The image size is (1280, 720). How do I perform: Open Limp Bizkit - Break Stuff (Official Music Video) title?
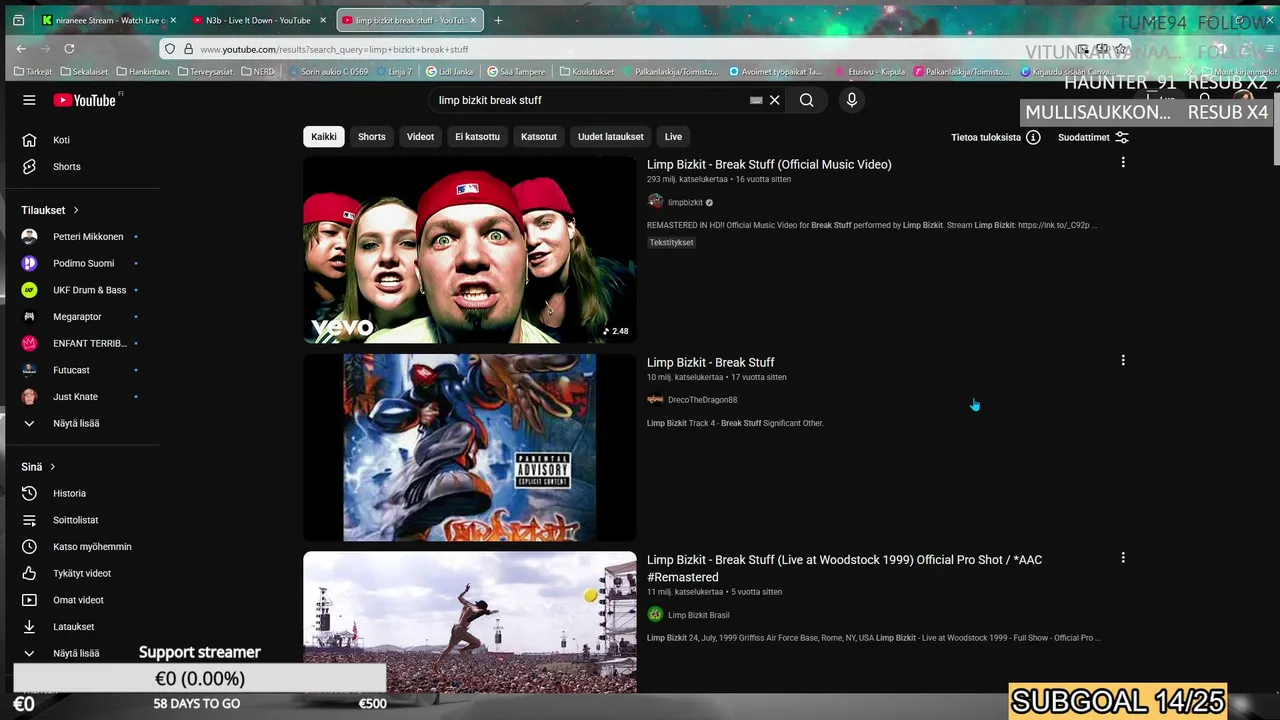point(769,164)
